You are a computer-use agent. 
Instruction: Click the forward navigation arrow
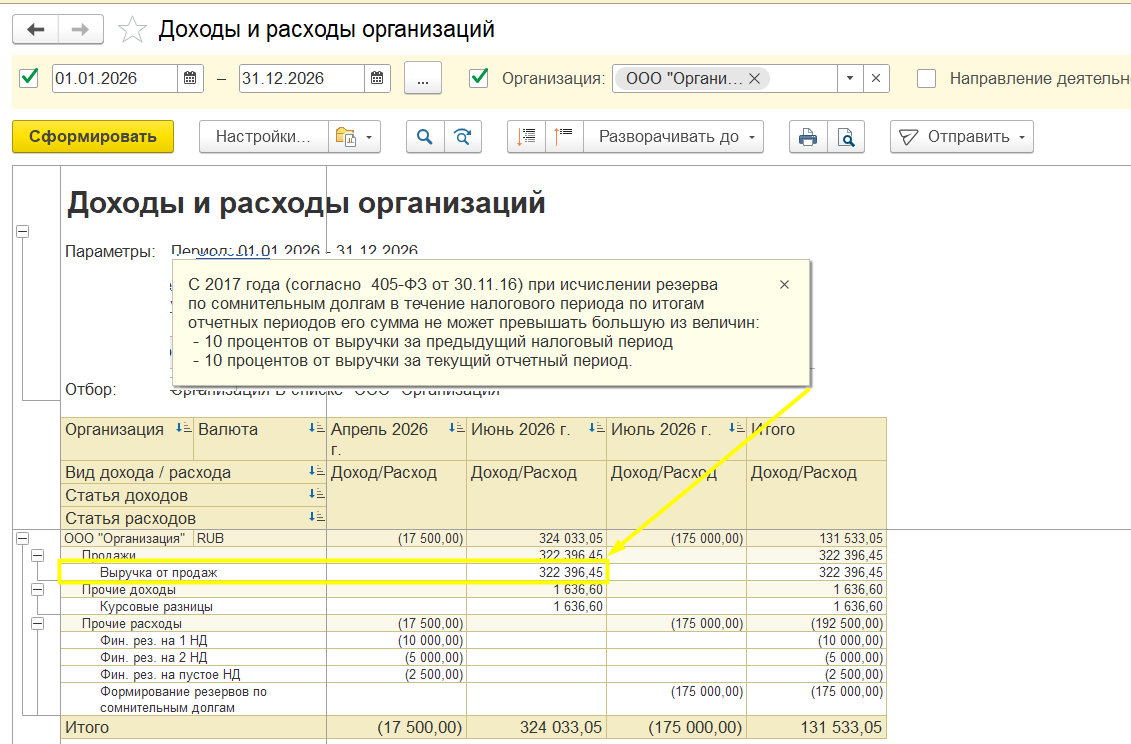(81, 30)
